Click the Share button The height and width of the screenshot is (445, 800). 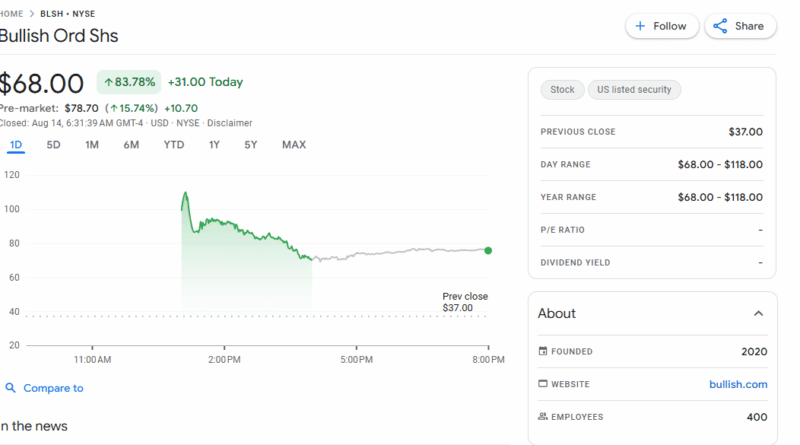(x=740, y=26)
